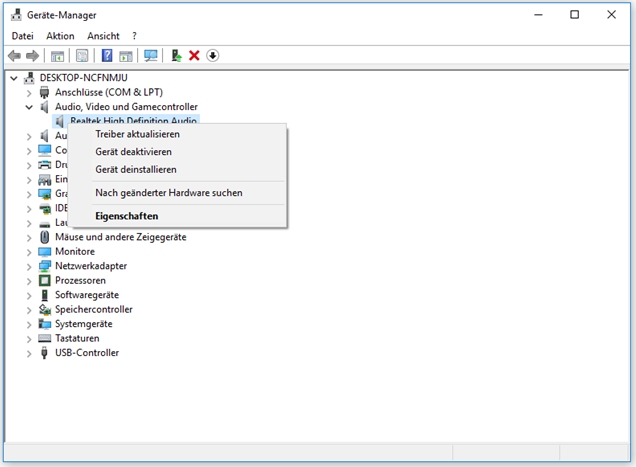Viewport: 636px width, 467px height.
Task: Collapse the DESKTOP-NCFNMJU root node
Action: (x=13, y=78)
